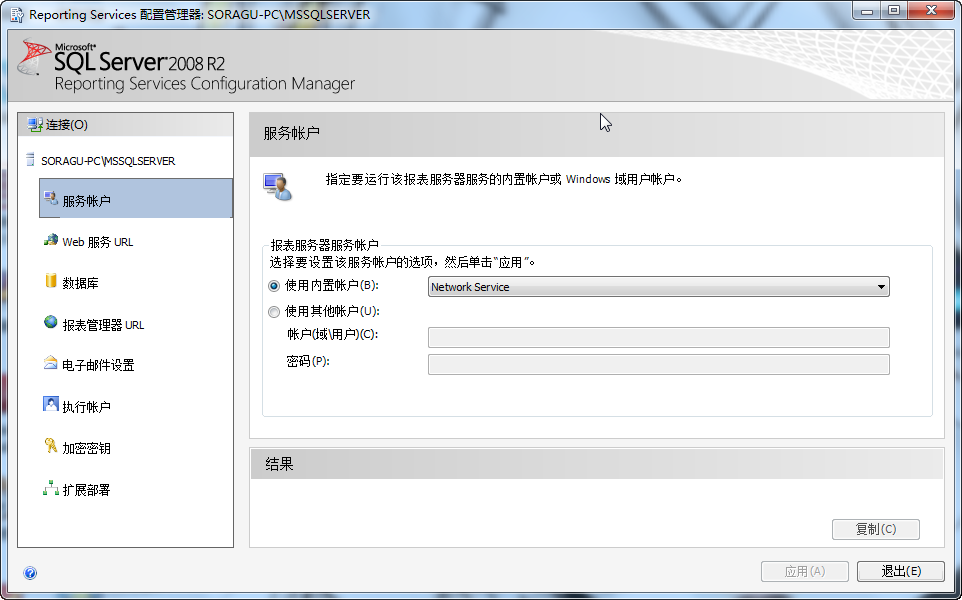Screen dimensions: 962x600
Task: Click the title bar application icon
Action: tap(17, 14)
